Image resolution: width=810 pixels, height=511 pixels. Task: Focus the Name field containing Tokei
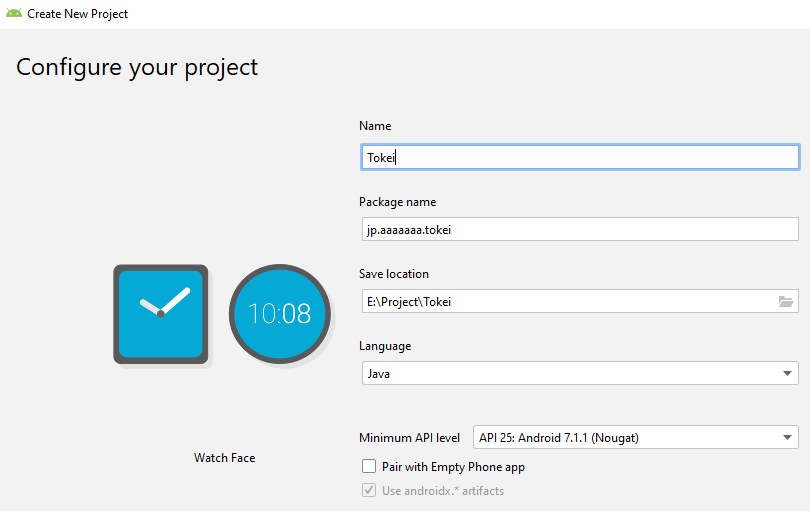(578, 157)
